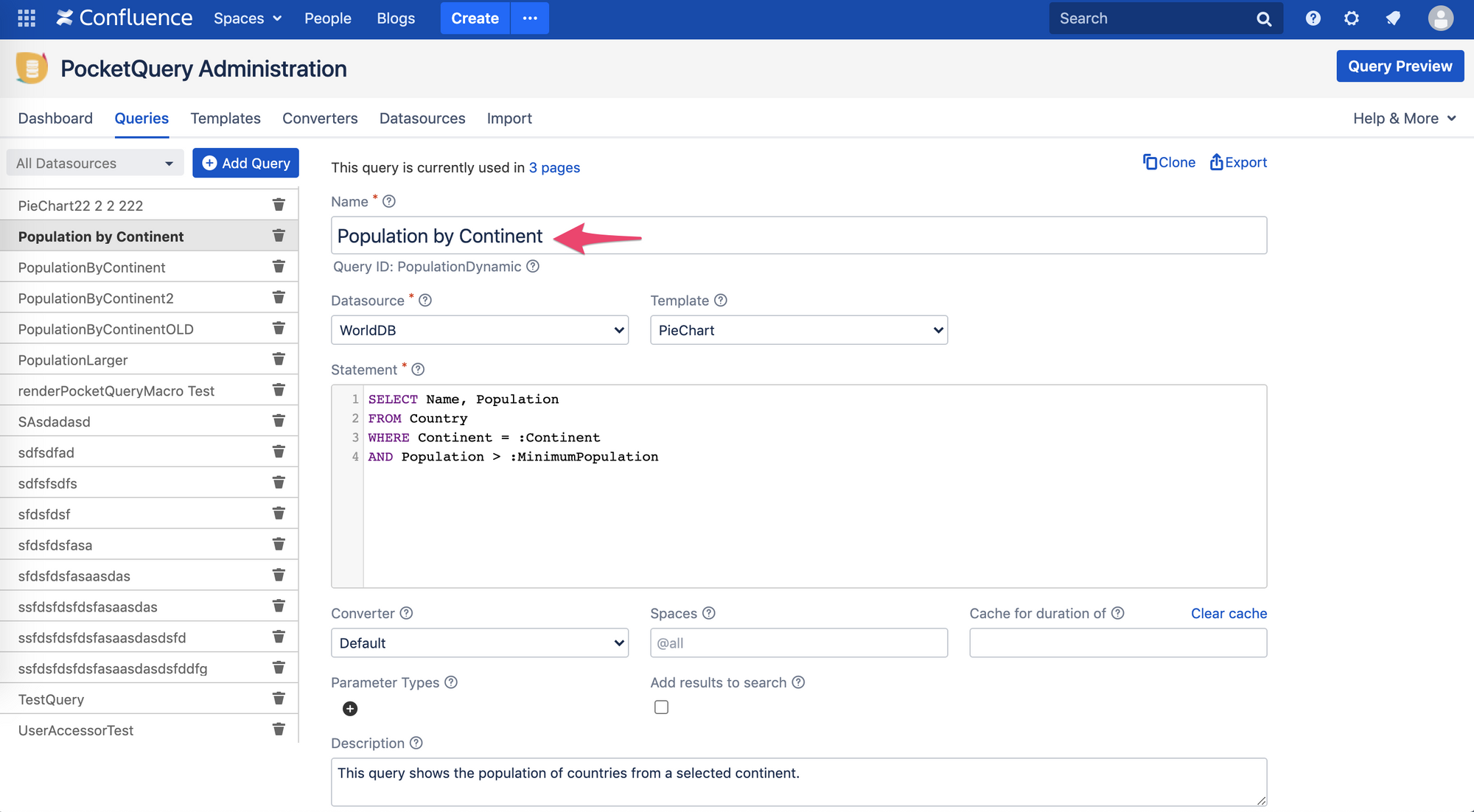Image resolution: width=1474 pixels, height=812 pixels.
Task: Expand the Help & More menu
Action: 1405,119
